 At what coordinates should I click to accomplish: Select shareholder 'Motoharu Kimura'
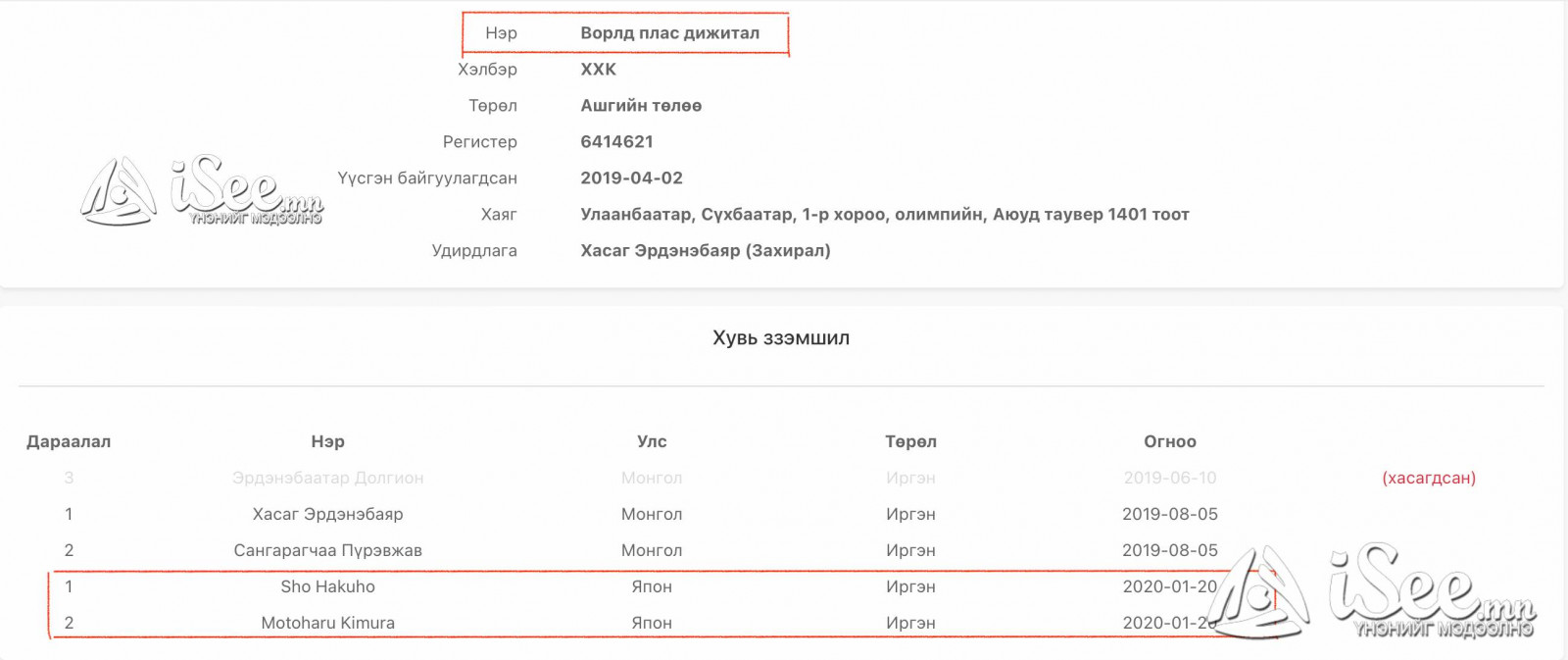(x=327, y=624)
